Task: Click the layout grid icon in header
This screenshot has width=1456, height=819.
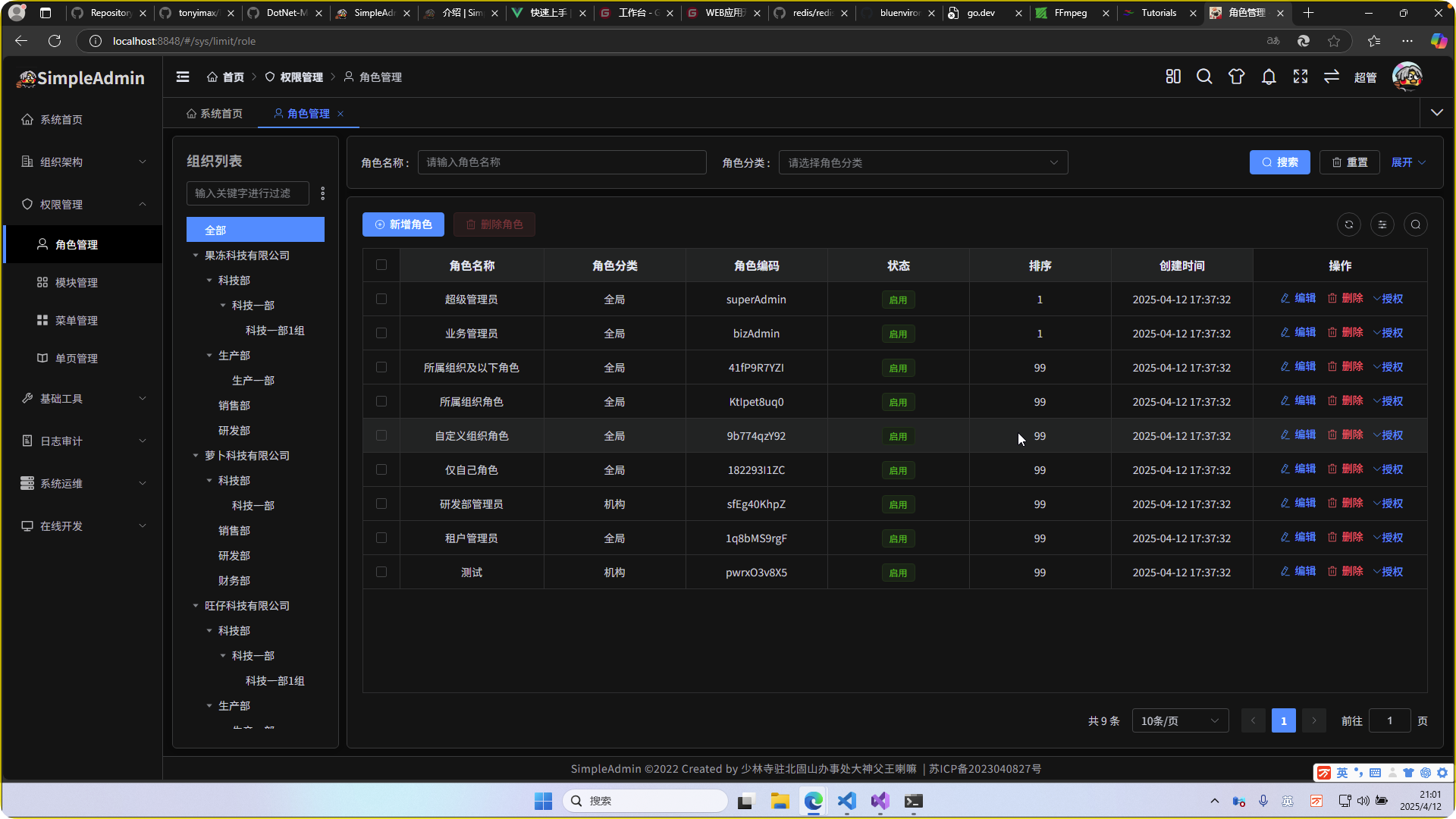Action: [x=1173, y=77]
